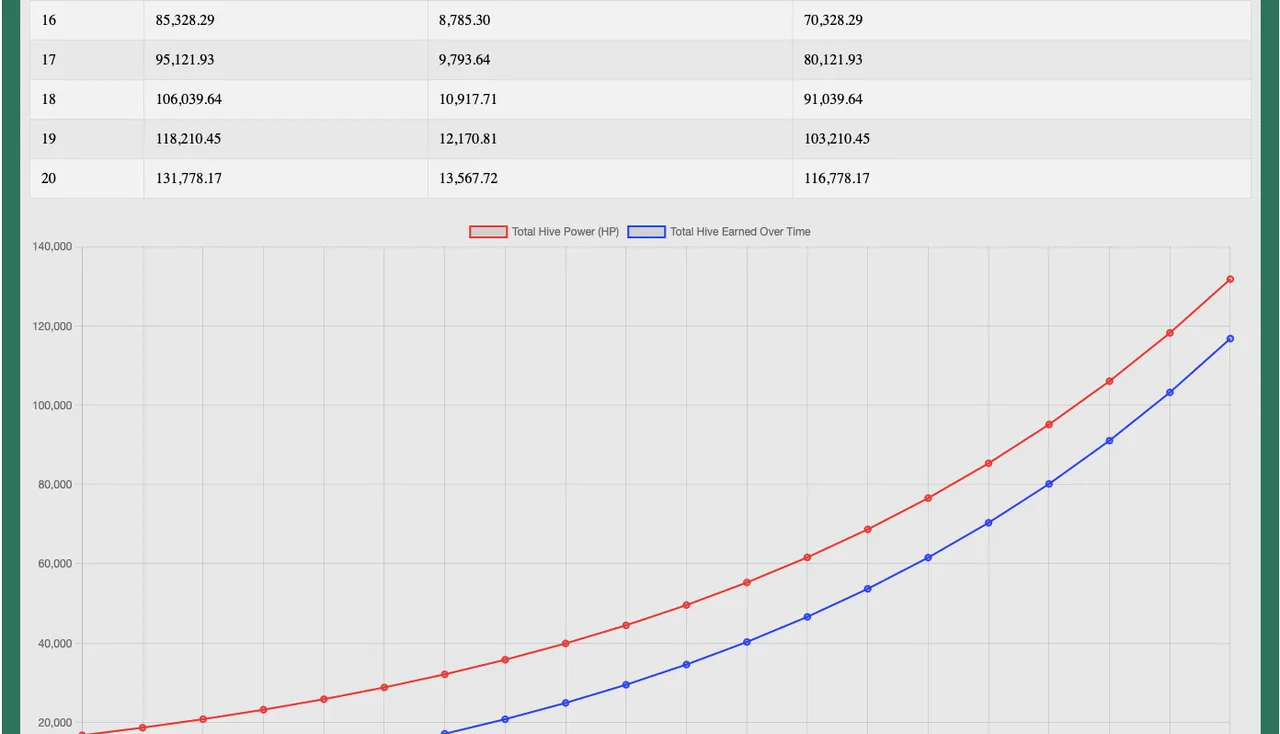
Task: Click the 140,000 y-axis label
Action: point(52,247)
